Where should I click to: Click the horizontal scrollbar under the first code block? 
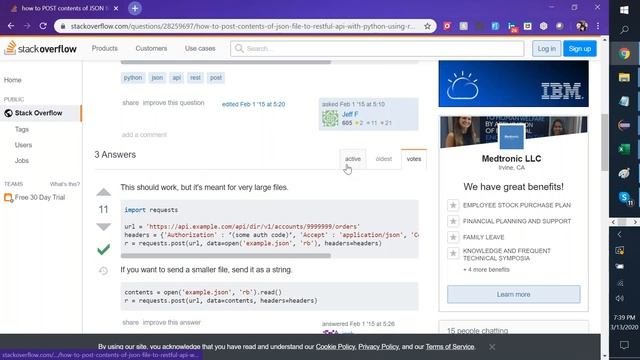pyautogui.click(x=226, y=256)
